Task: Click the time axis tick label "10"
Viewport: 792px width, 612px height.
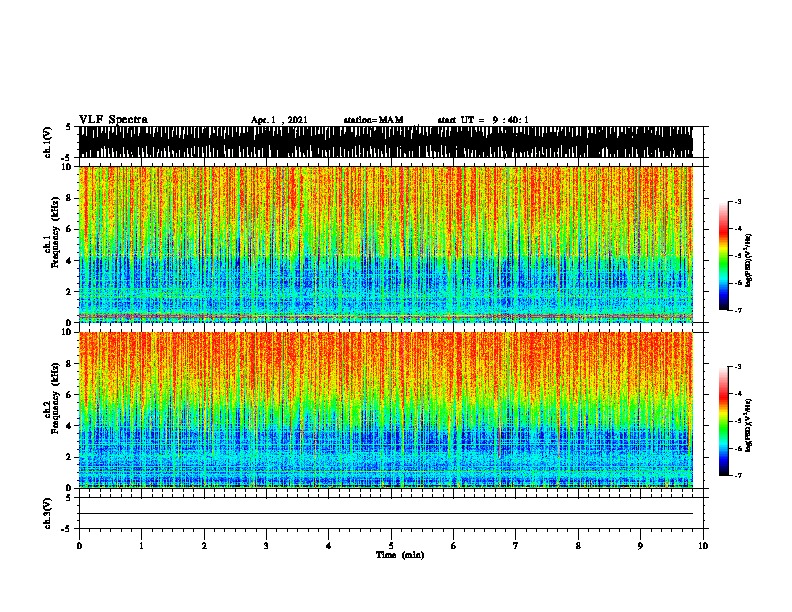Action: click(703, 545)
